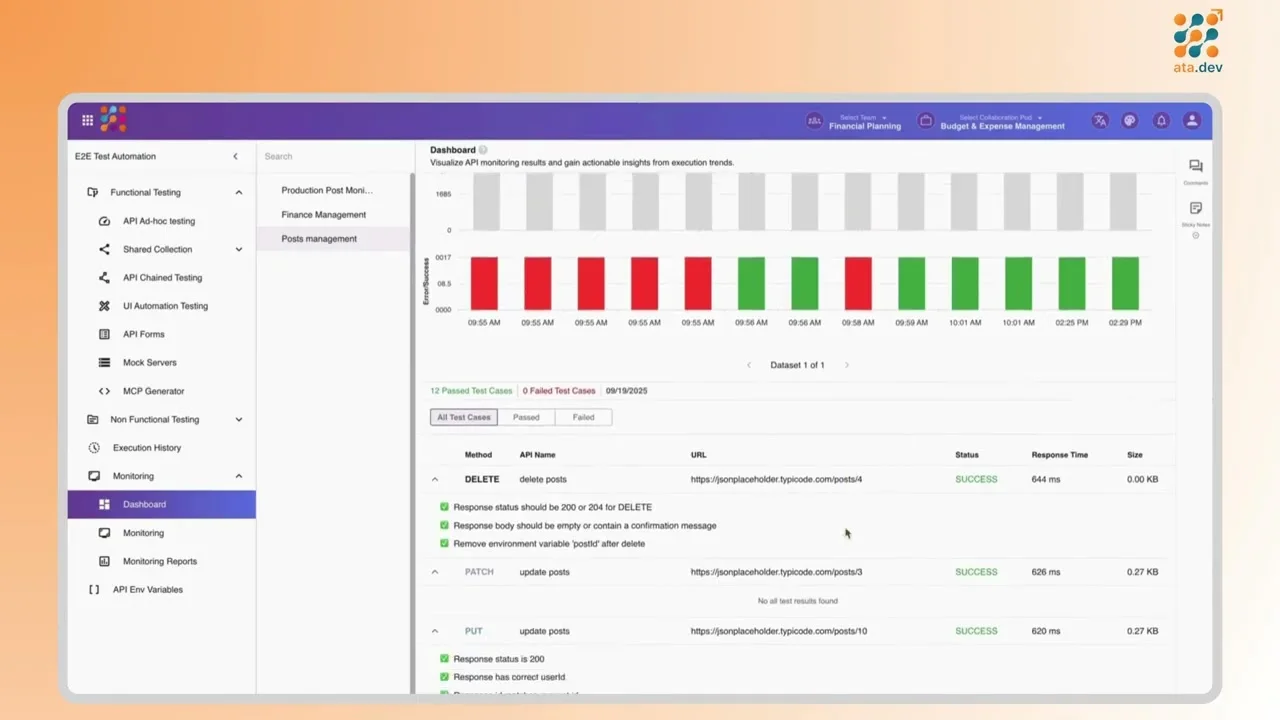Open the notifications bell icon
This screenshot has height=720, width=1280.
point(1161,120)
